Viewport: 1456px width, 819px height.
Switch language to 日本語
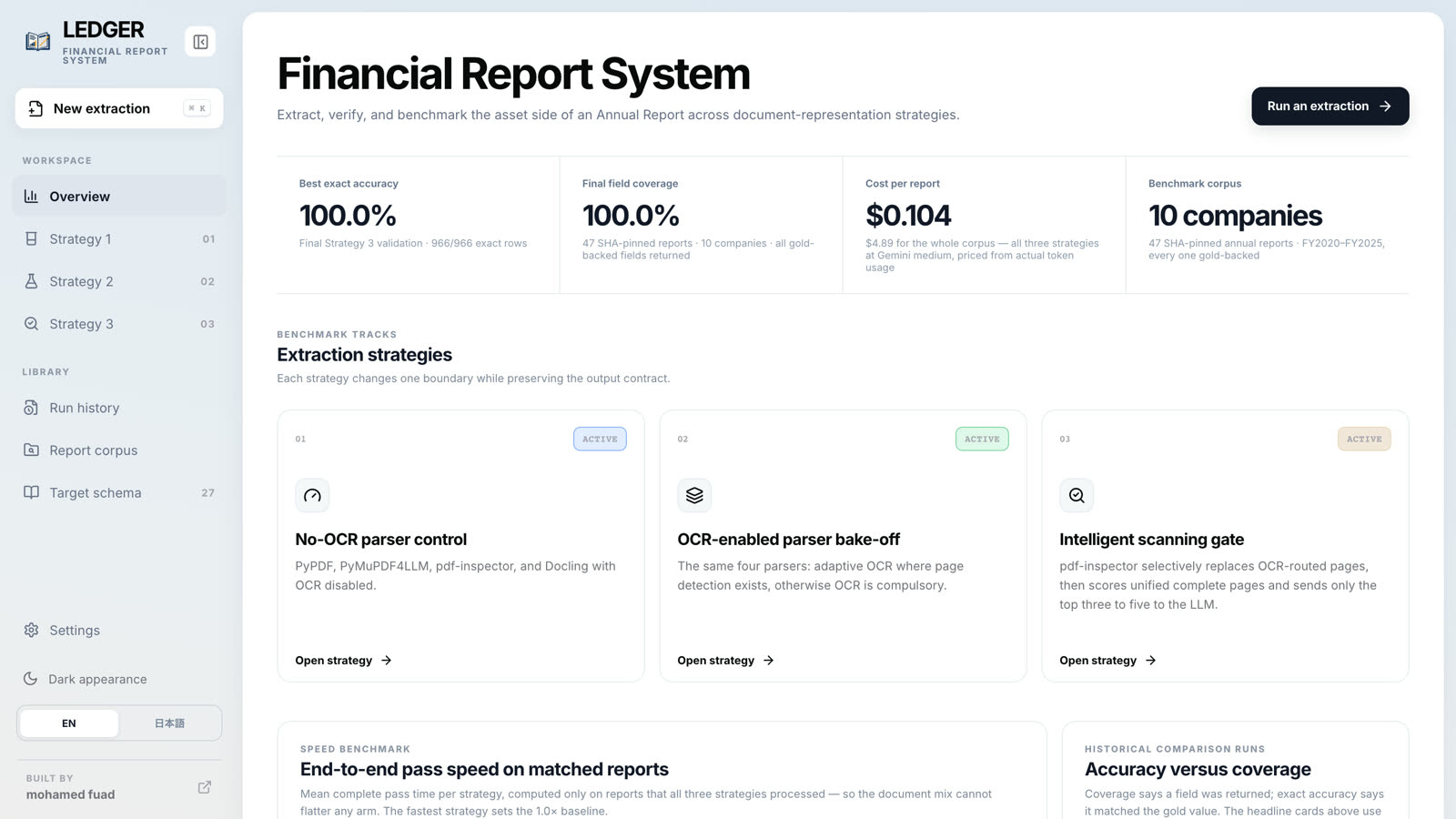(169, 723)
